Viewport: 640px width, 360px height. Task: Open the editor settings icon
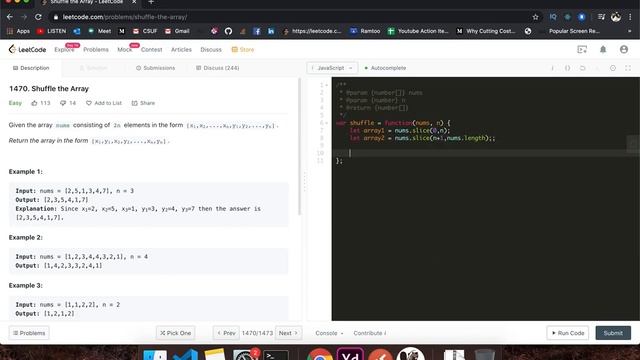click(x=613, y=68)
